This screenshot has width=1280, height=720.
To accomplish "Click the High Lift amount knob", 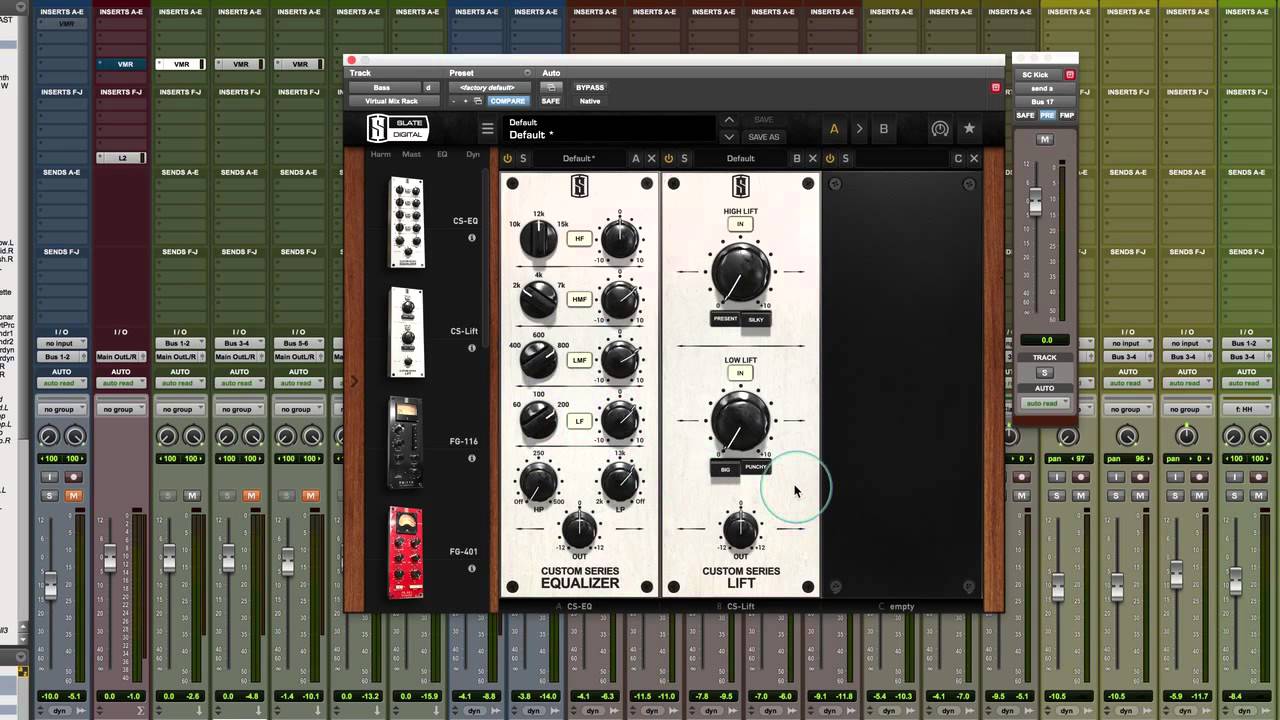I will pyautogui.click(x=741, y=272).
